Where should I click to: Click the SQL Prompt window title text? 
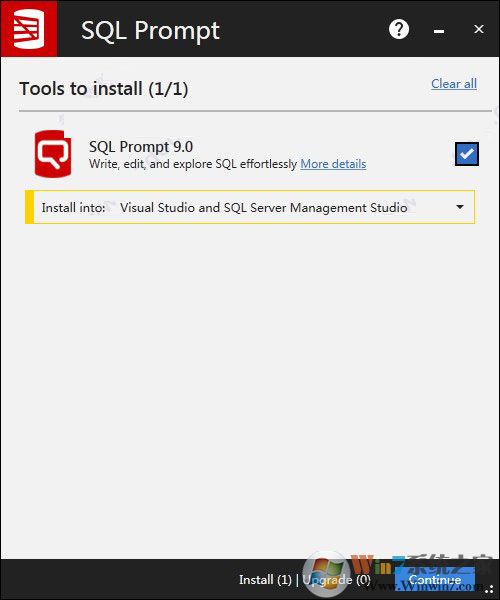click(x=150, y=30)
